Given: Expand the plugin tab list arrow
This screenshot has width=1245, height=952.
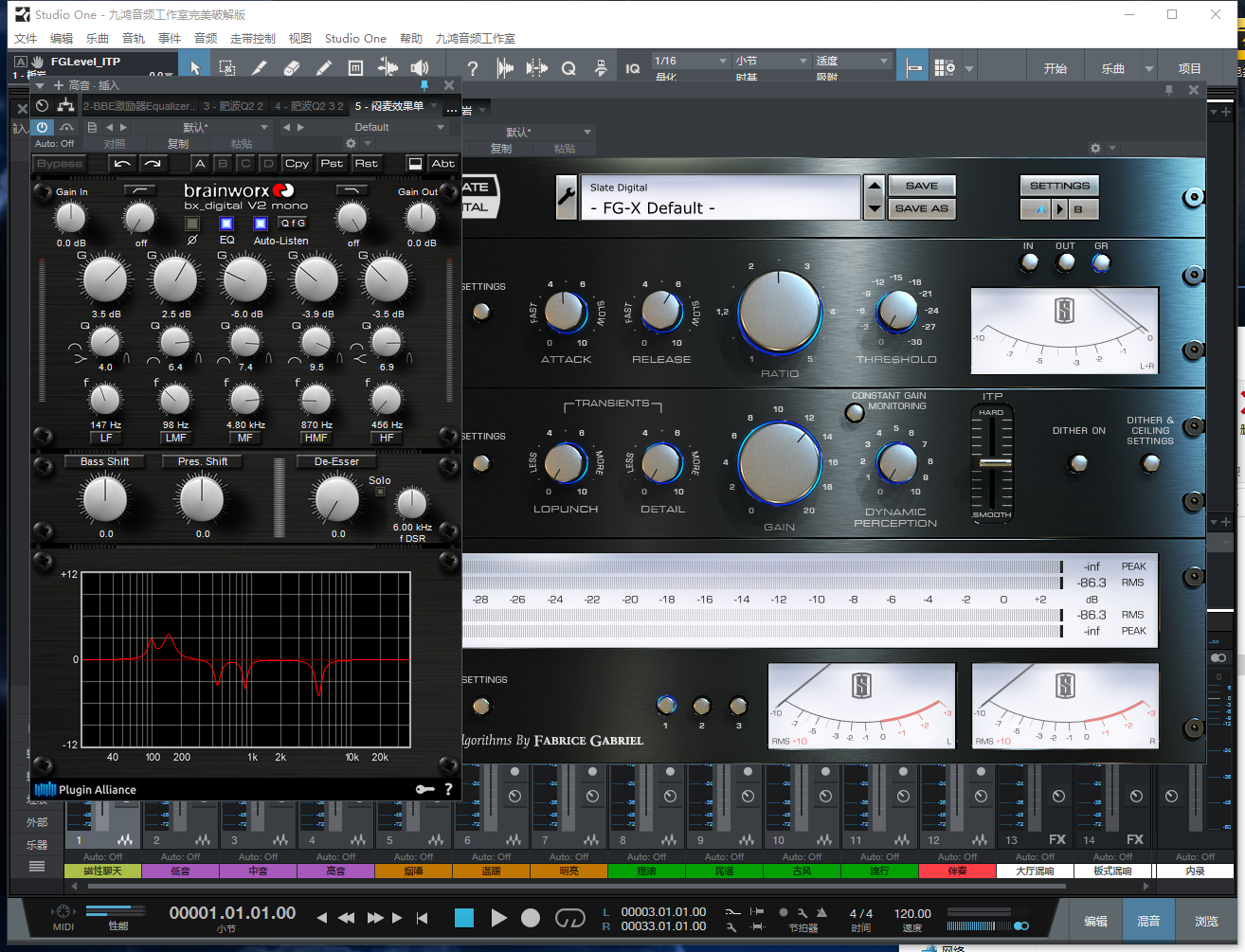Looking at the screenshot, I should pyautogui.click(x=435, y=106).
